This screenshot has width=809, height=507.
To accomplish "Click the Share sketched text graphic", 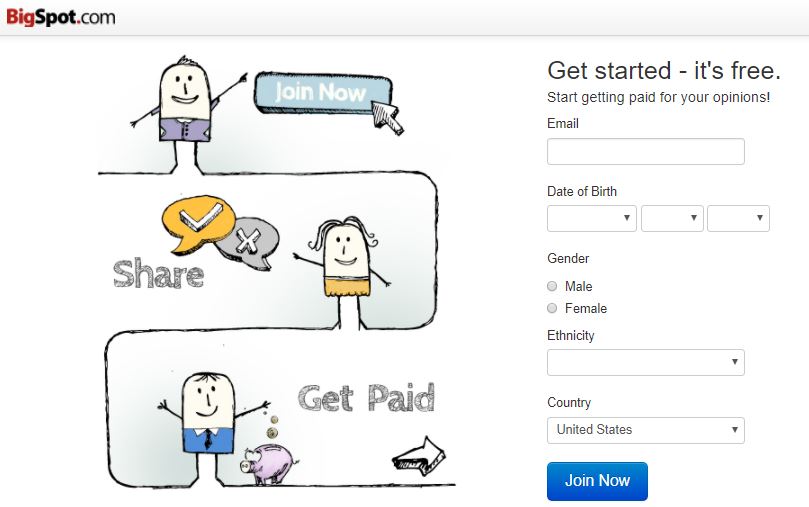I will pyautogui.click(x=158, y=273).
